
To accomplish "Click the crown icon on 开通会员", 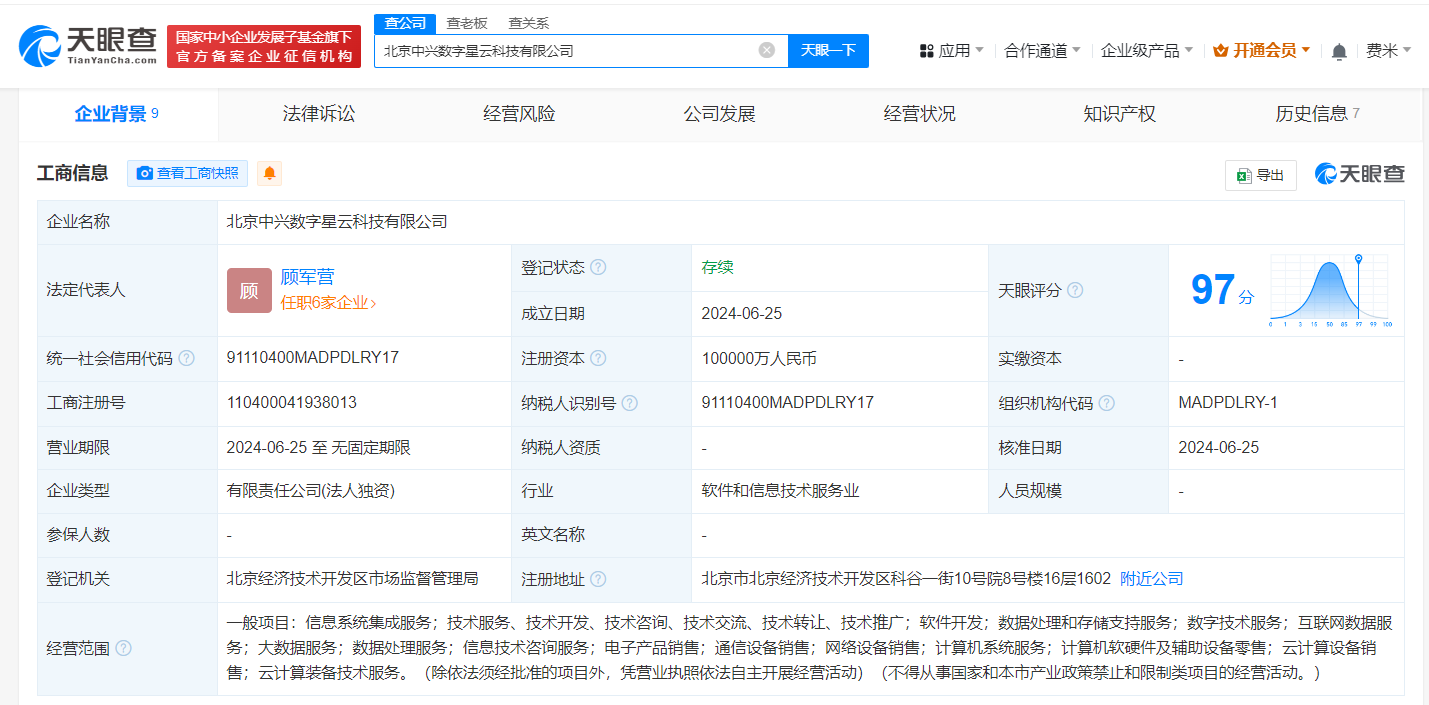I will pyautogui.click(x=1219, y=48).
